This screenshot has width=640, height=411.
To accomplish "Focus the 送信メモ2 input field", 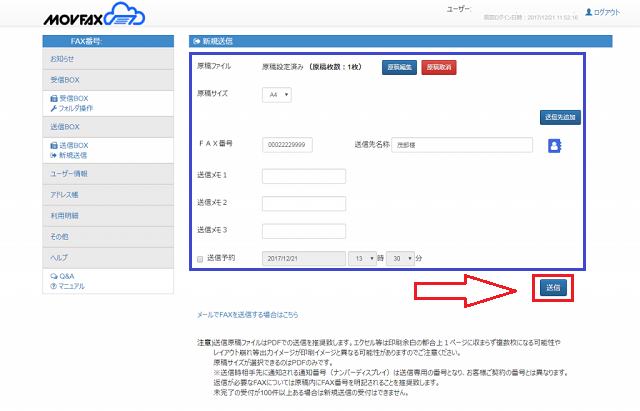I will tap(304, 204).
